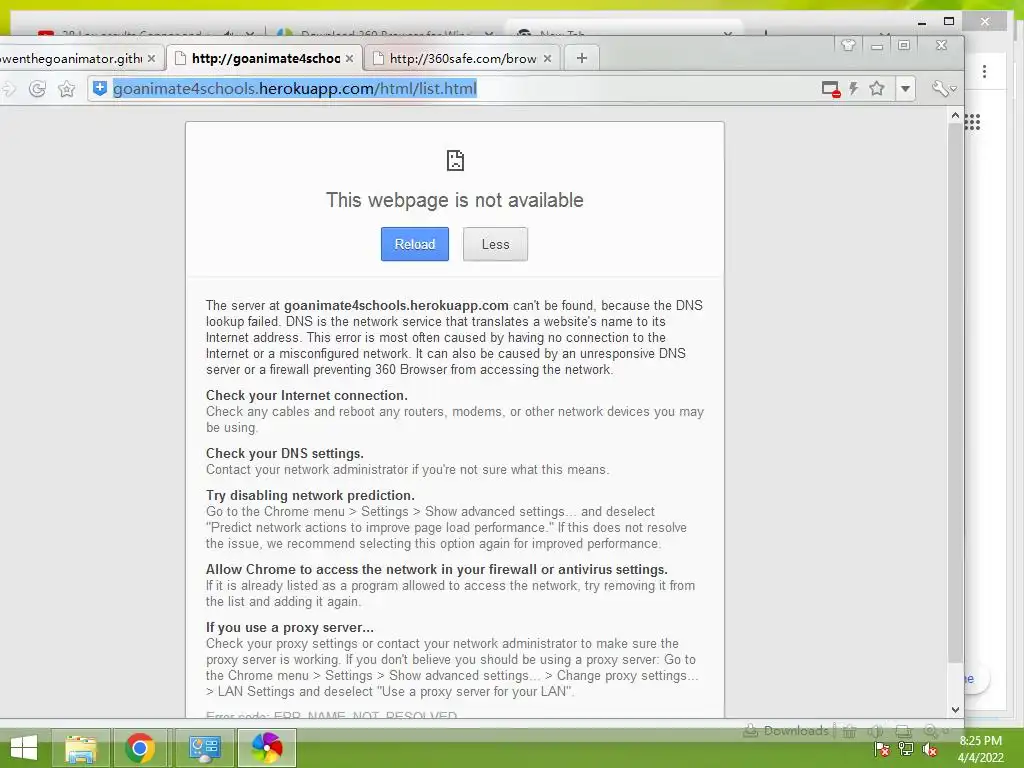Close the goanimate4schools tab

349,58
